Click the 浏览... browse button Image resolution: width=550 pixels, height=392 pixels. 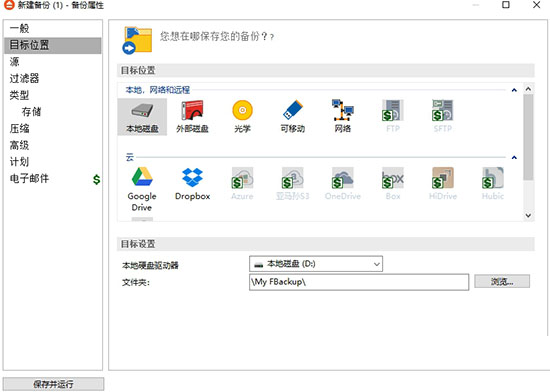pyautogui.click(x=502, y=282)
